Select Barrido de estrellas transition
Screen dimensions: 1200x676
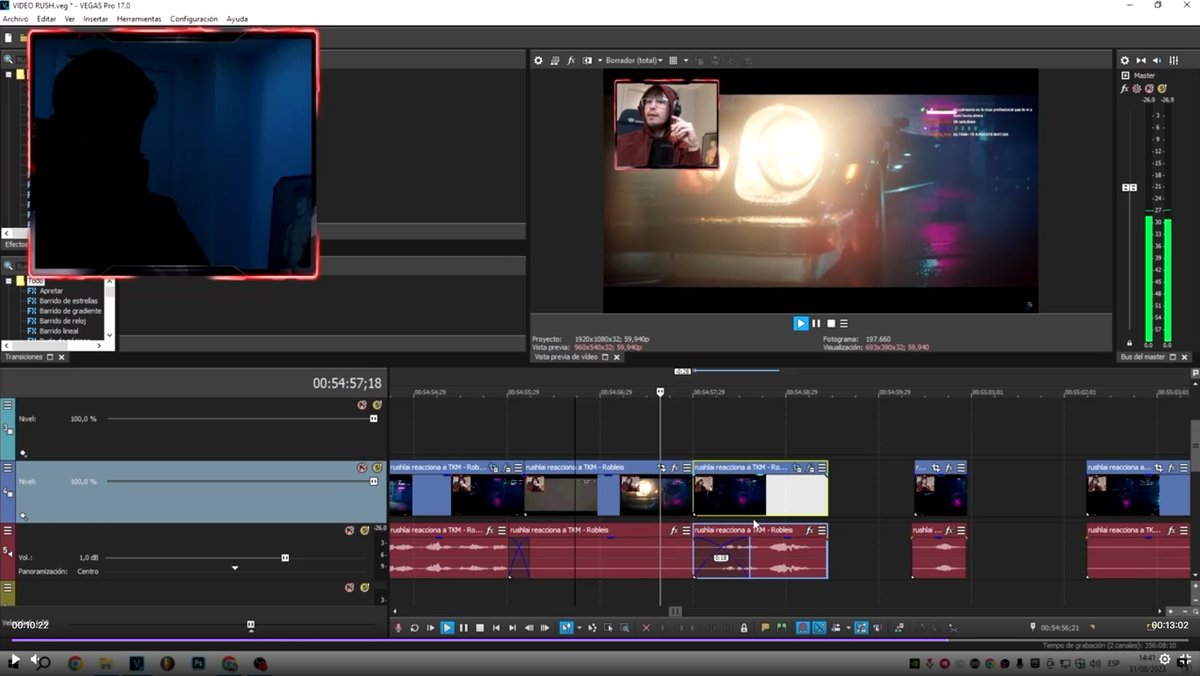(68, 301)
